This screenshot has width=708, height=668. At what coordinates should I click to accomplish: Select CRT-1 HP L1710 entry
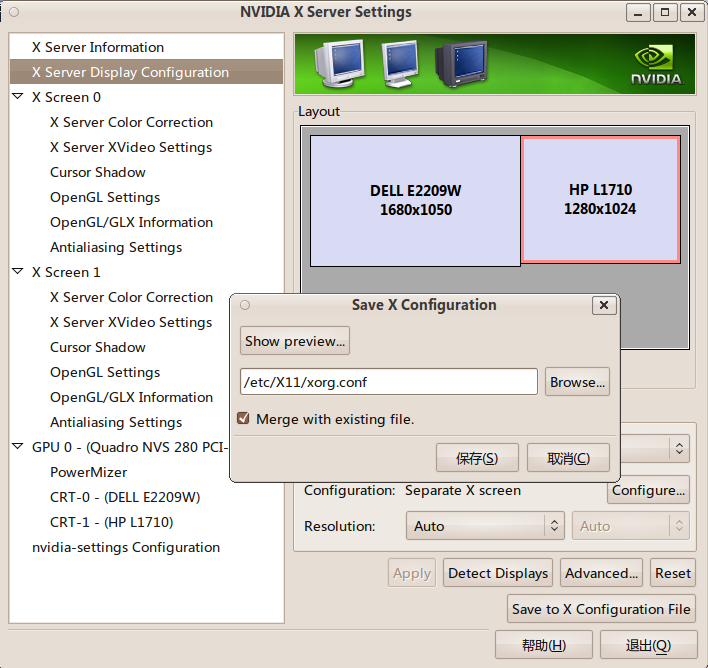[x=112, y=522]
